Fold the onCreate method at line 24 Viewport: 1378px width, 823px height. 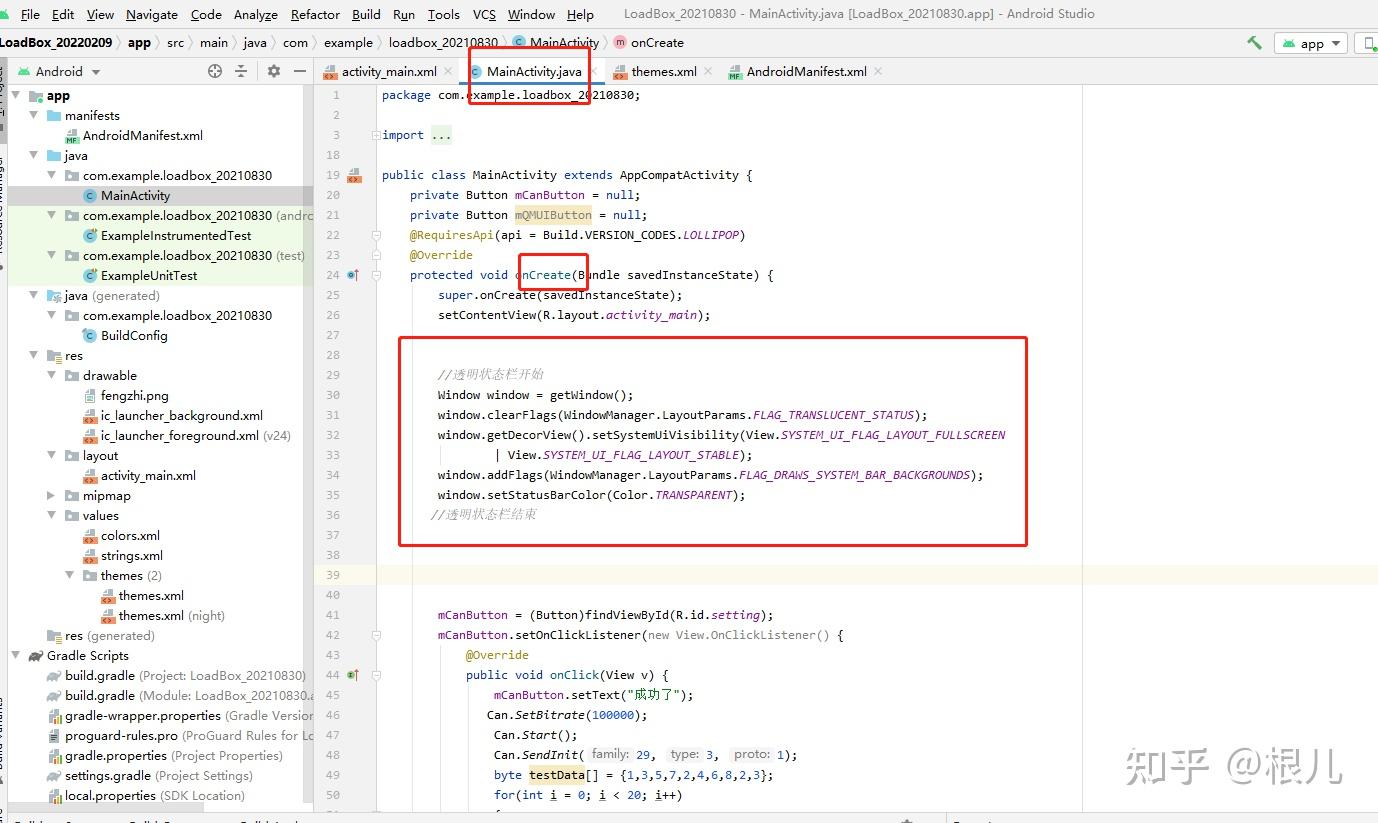point(377,275)
